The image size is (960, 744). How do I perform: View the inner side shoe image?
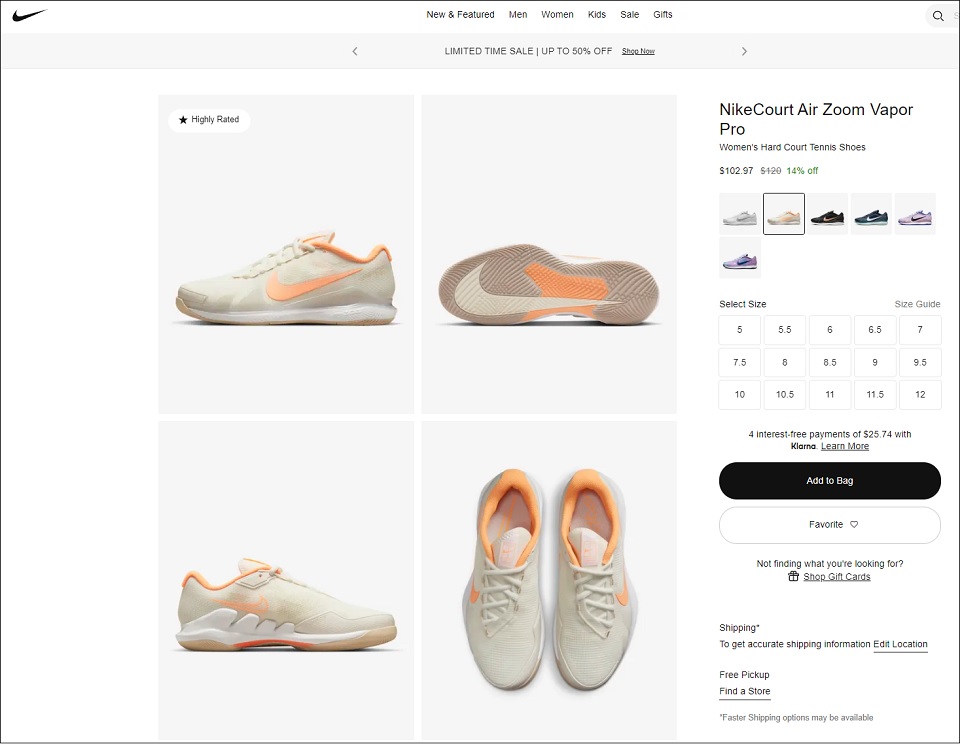pos(286,581)
